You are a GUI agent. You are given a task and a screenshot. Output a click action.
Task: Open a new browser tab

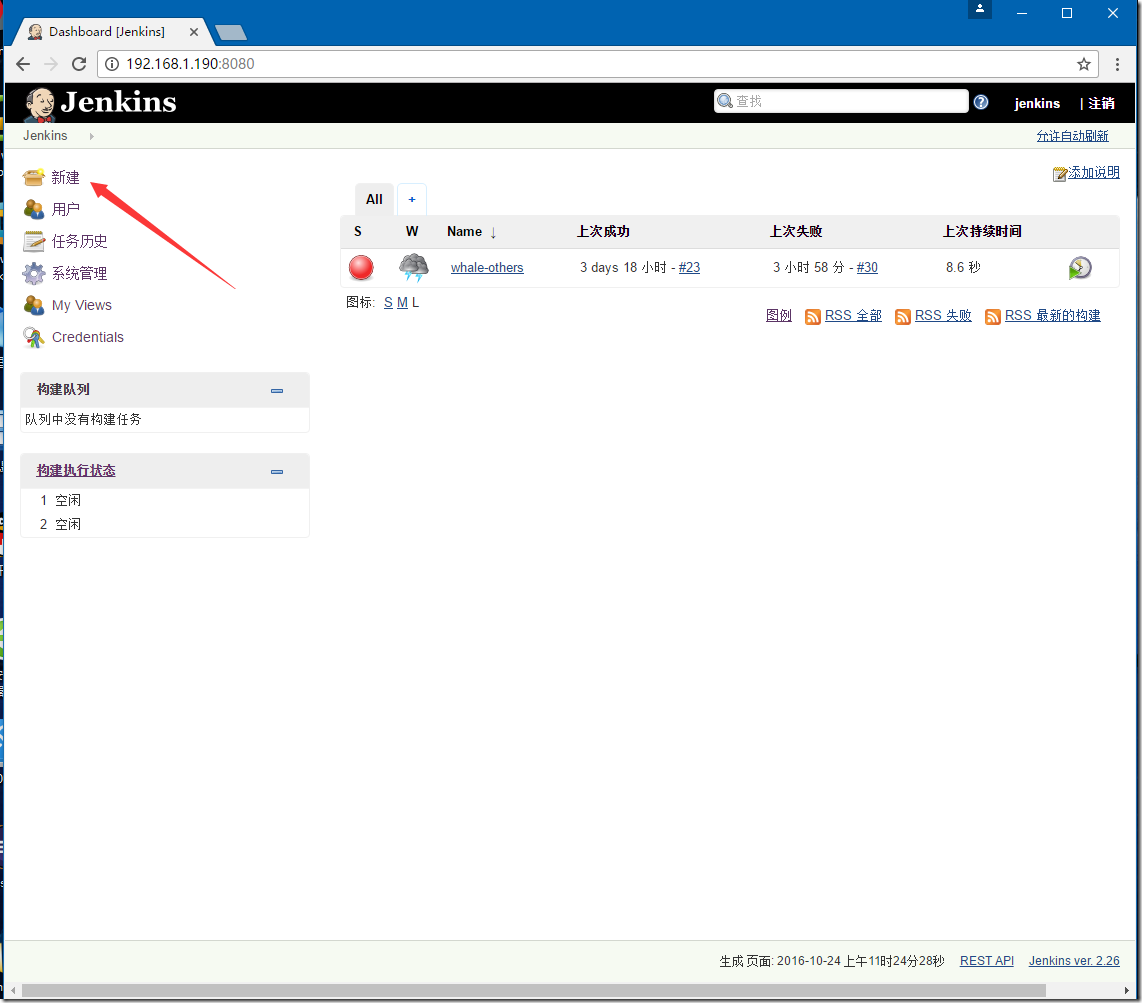coord(231,33)
